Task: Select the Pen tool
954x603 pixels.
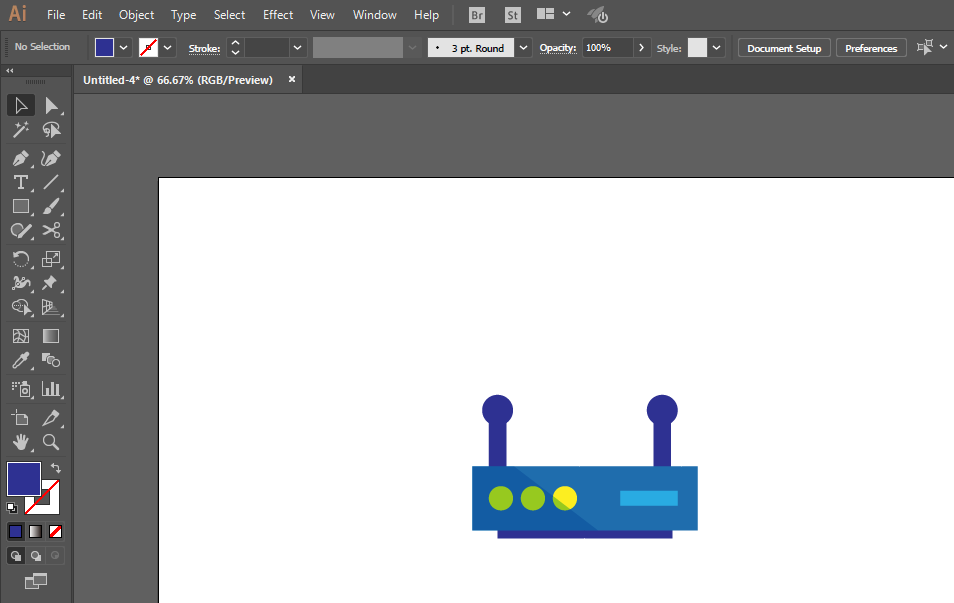Action: pos(20,158)
